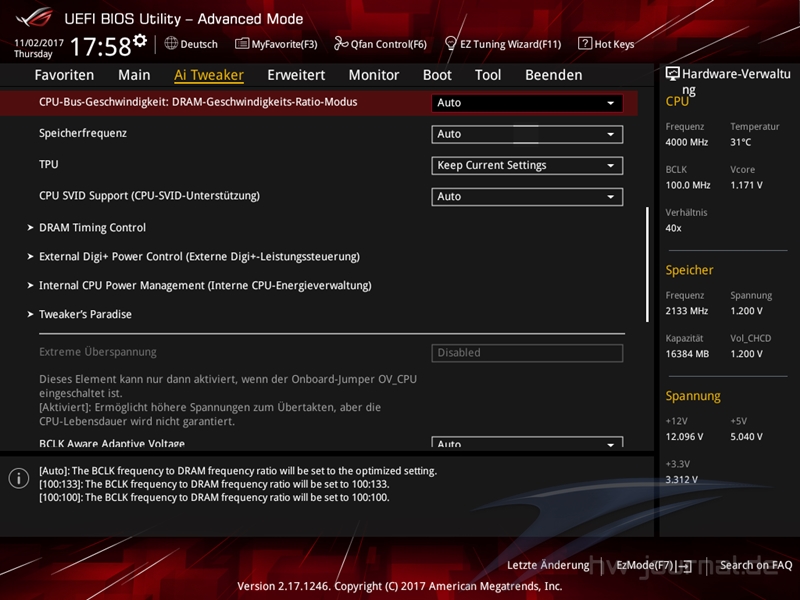Open Search on FAQ link

(756, 565)
